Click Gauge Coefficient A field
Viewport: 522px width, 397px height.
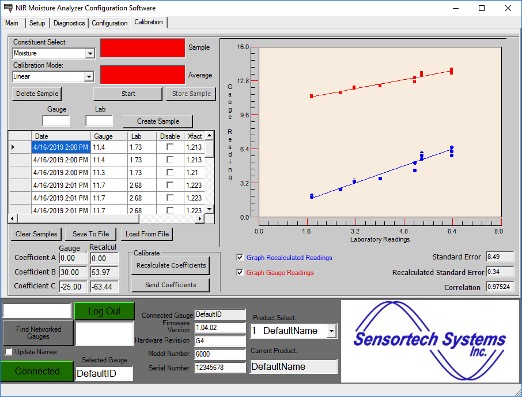click(x=73, y=258)
